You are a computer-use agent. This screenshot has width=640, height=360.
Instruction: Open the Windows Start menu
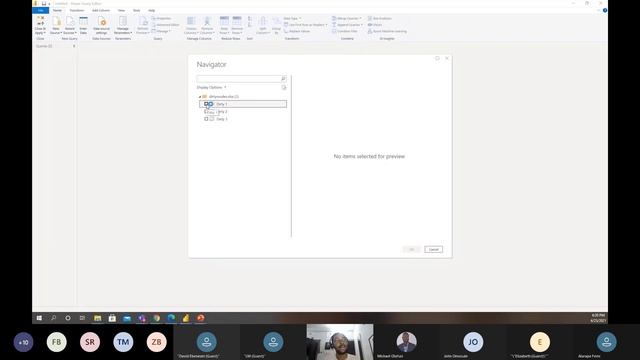(39, 318)
